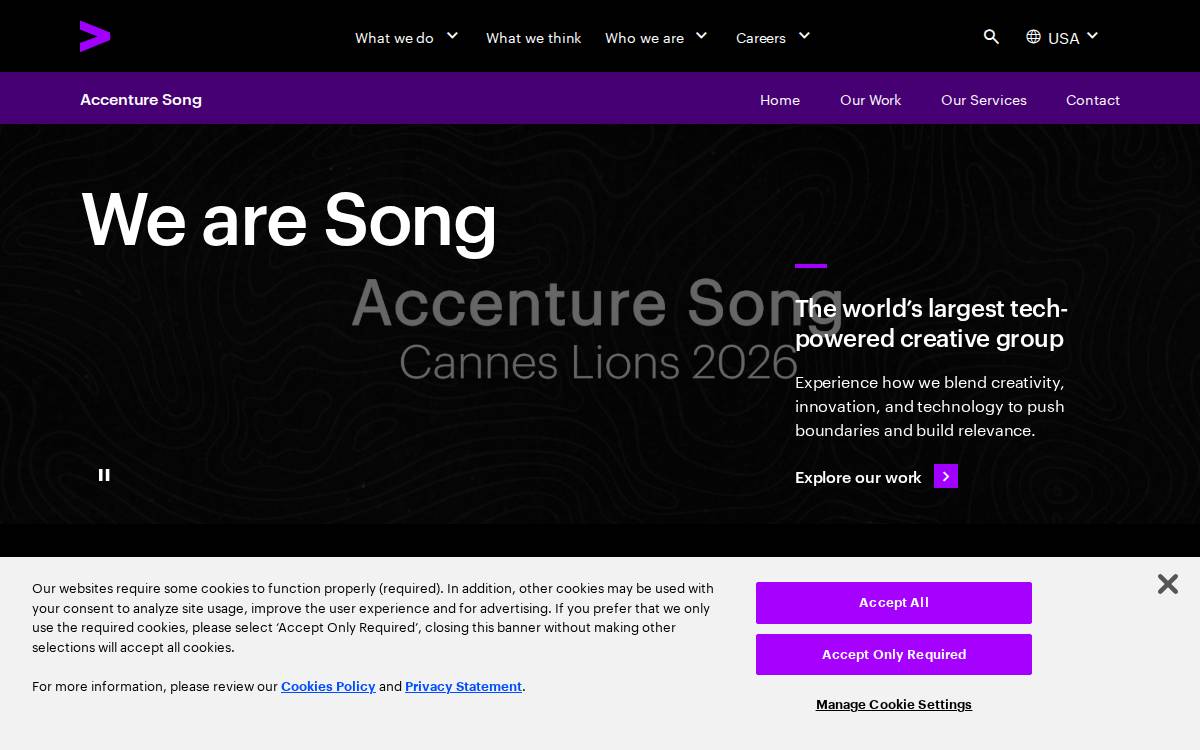The image size is (1200, 750).
Task: Click Accept Only Required button
Action: tap(894, 655)
